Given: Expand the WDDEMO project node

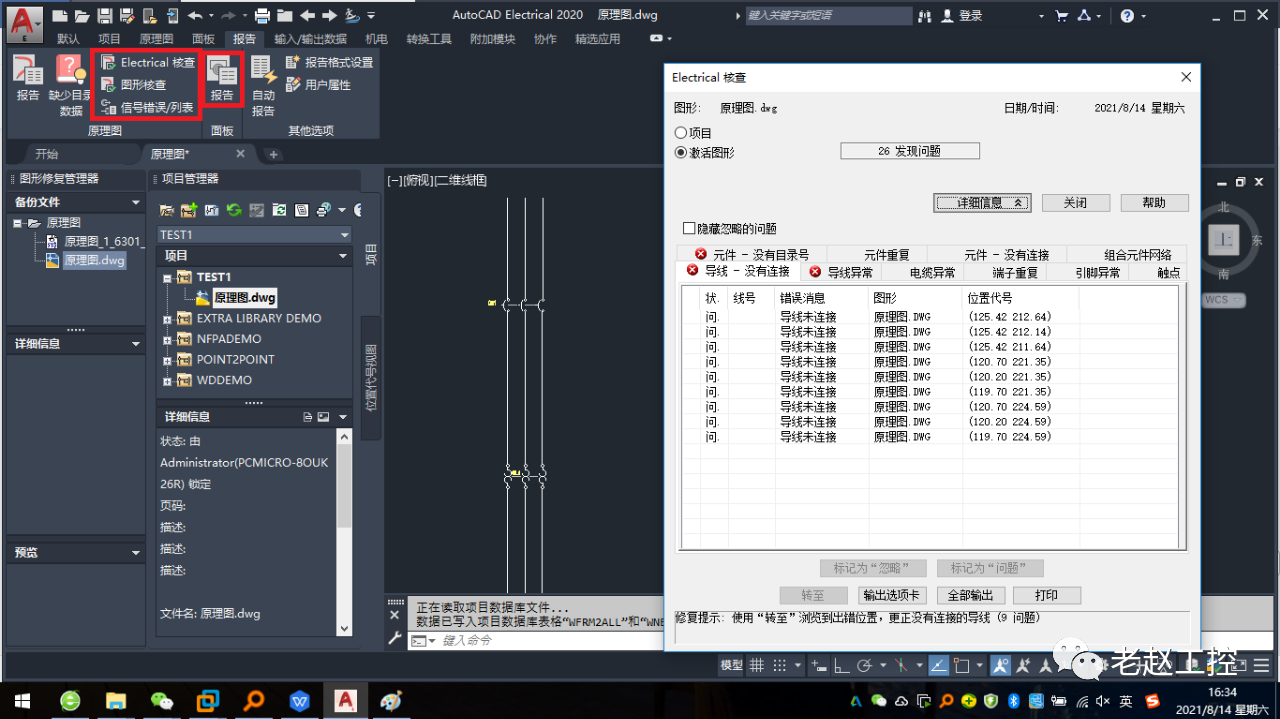Looking at the screenshot, I should pyautogui.click(x=167, y=380).
